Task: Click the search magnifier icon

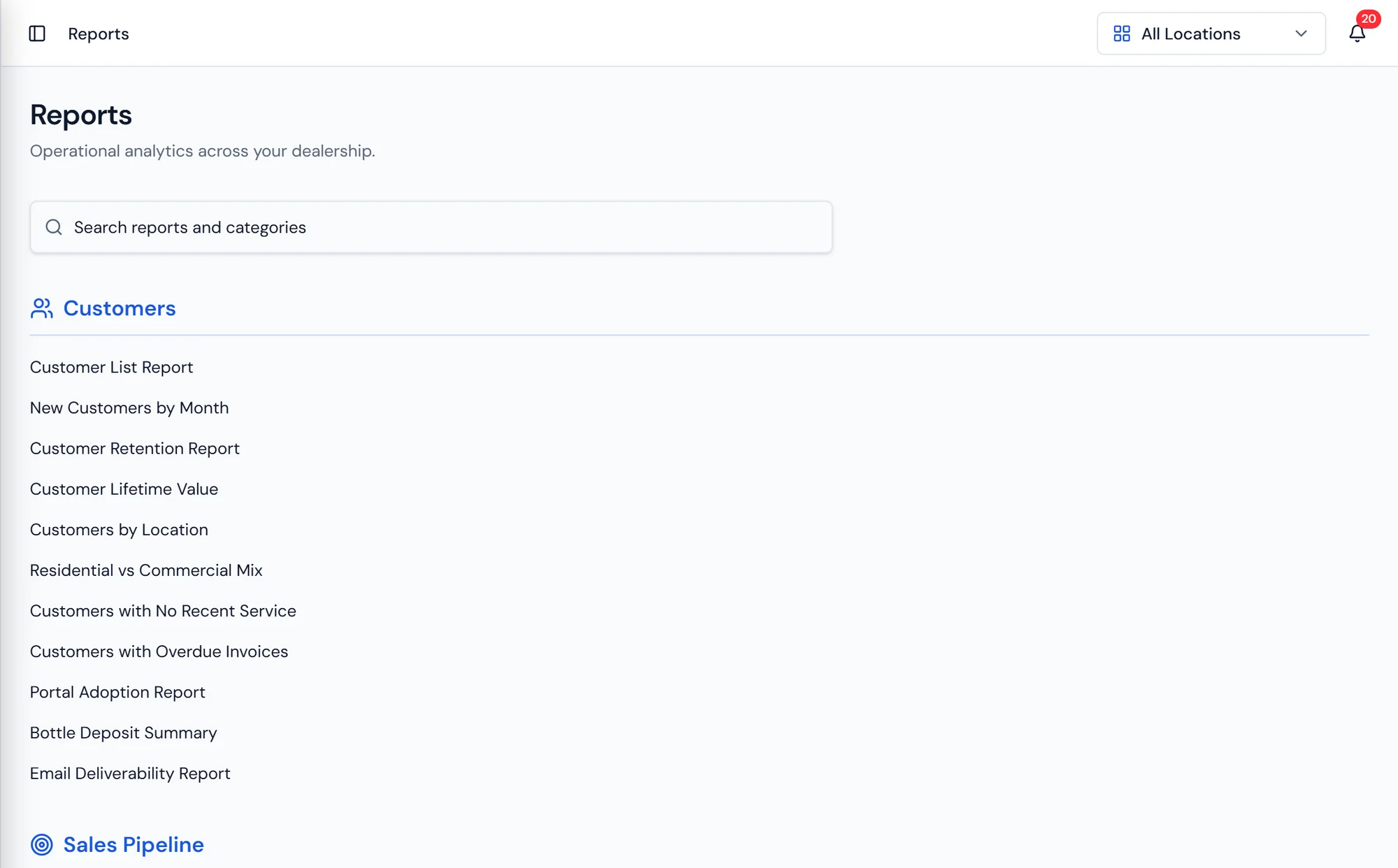Action: click(x=54, y=227)
